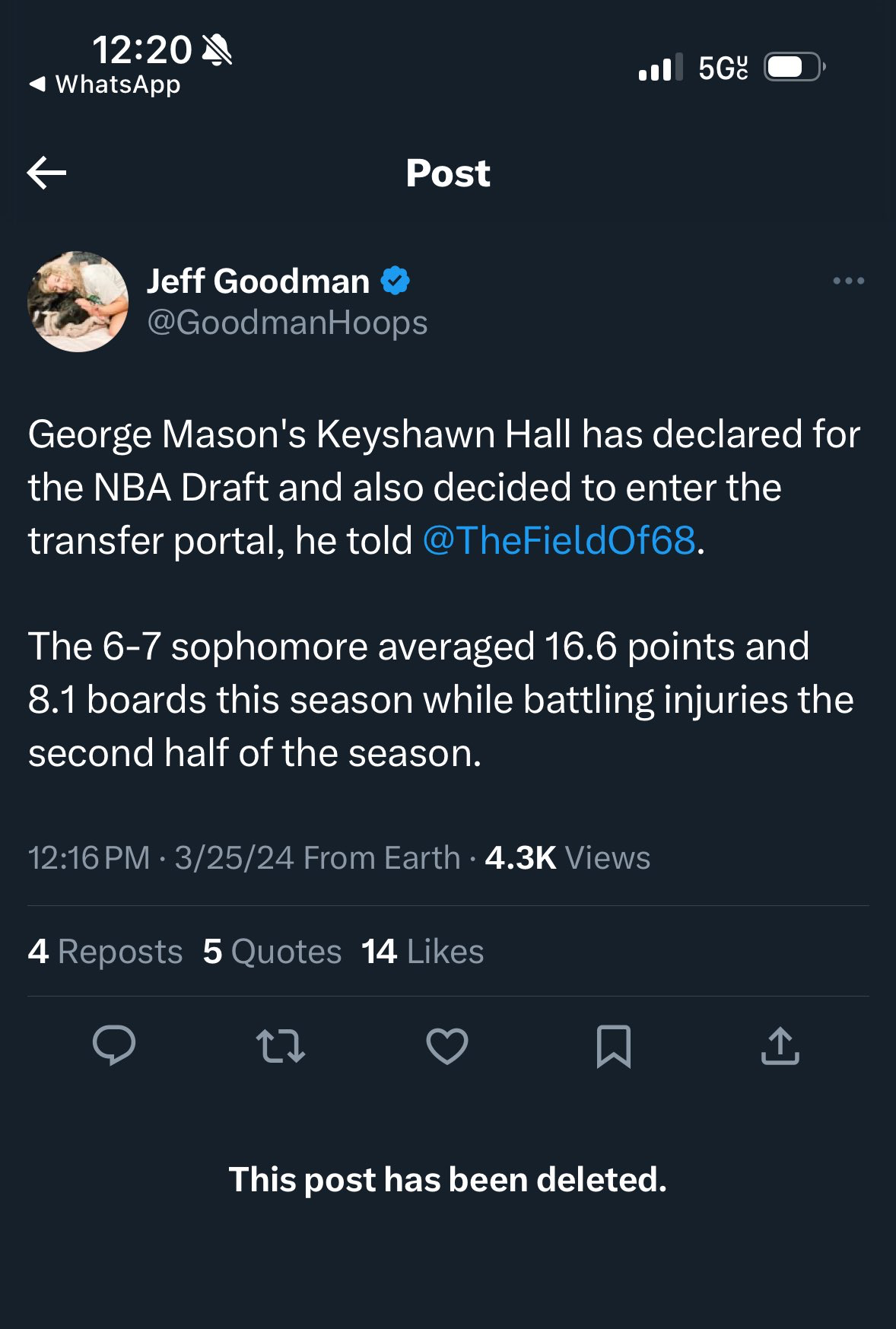The height and width of the screenshot is (1329, 896).
Task: Tap the battery indicator icon
Action: pyautogui.click(x=793, y=67)
